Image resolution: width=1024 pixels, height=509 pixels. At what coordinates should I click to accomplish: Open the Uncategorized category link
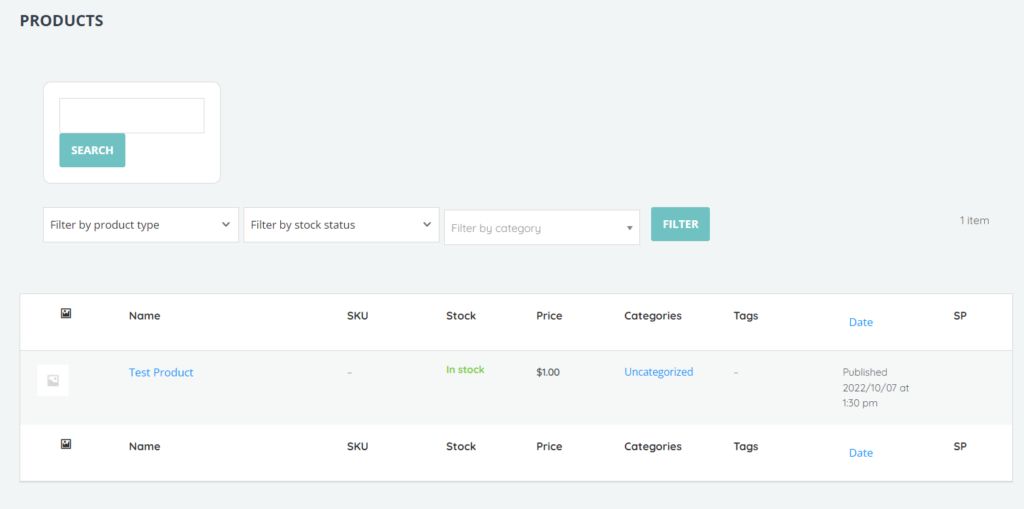(658, 372)
